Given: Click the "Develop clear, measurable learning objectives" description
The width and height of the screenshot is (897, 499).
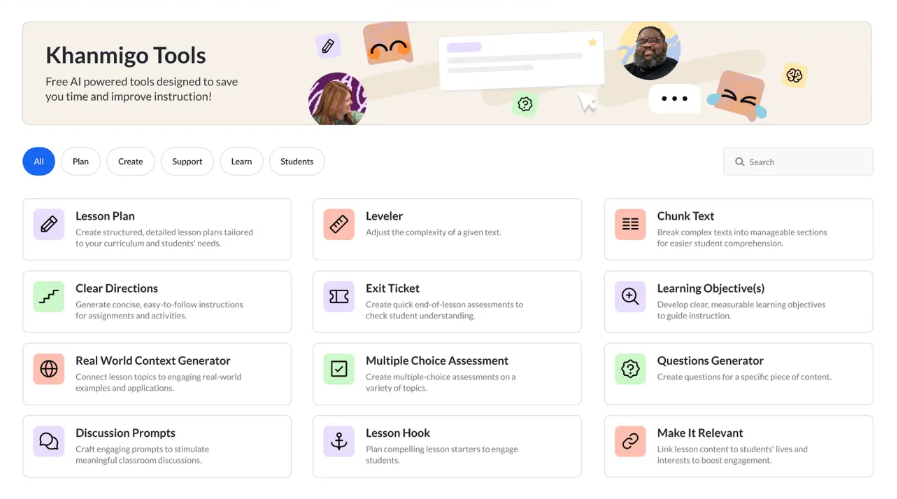Looking at the screenshot, I should [x=741, y=310].
